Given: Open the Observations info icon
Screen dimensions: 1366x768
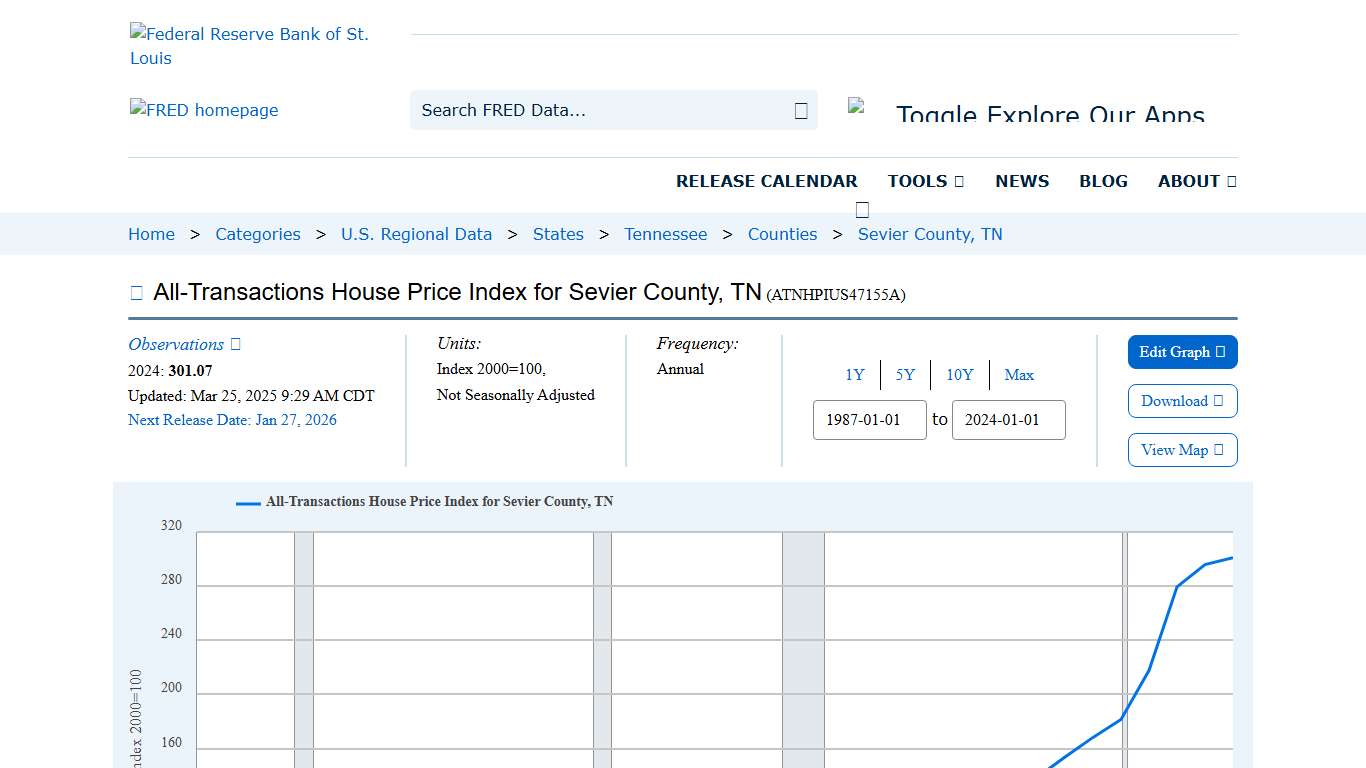Looking at the screenshot, I should point(235,344).
